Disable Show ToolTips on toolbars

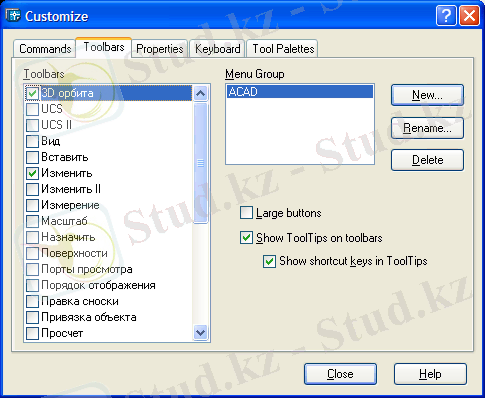(246, 238)
